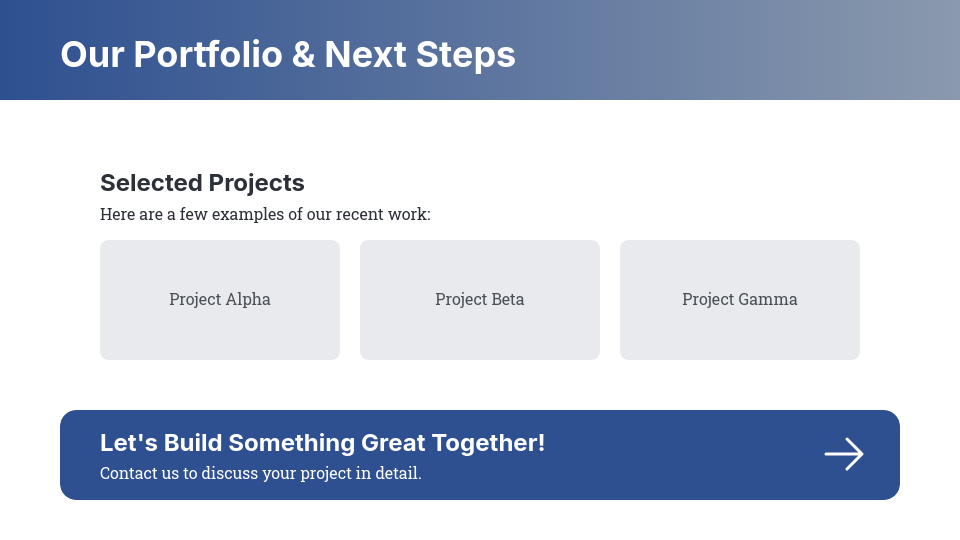Click the right arrow icon in the banner
960x540 pixels.
point(844,454)
